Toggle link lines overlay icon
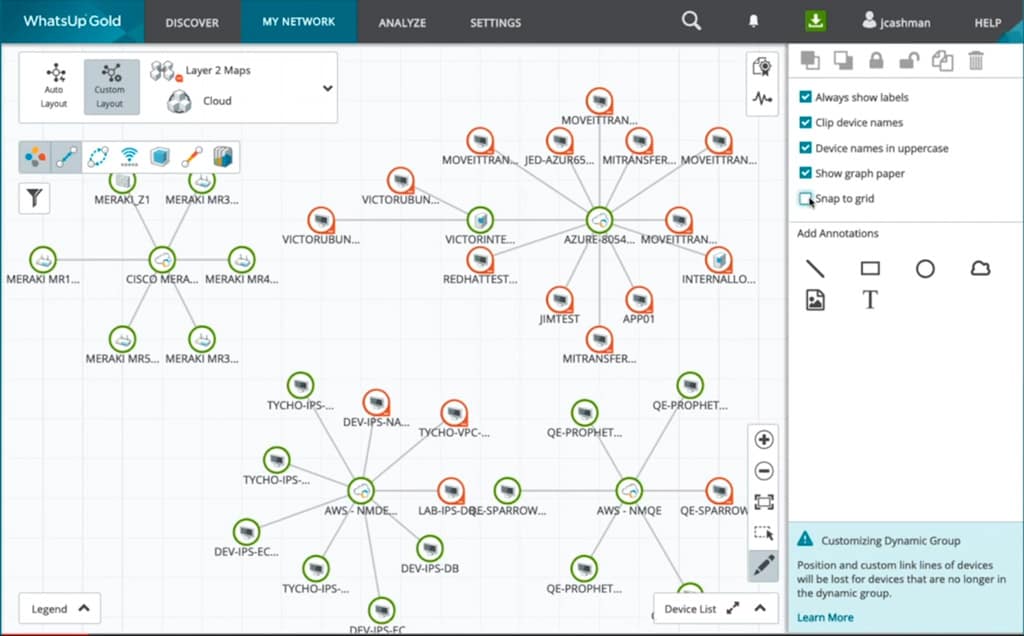 [x=67, y=157]
